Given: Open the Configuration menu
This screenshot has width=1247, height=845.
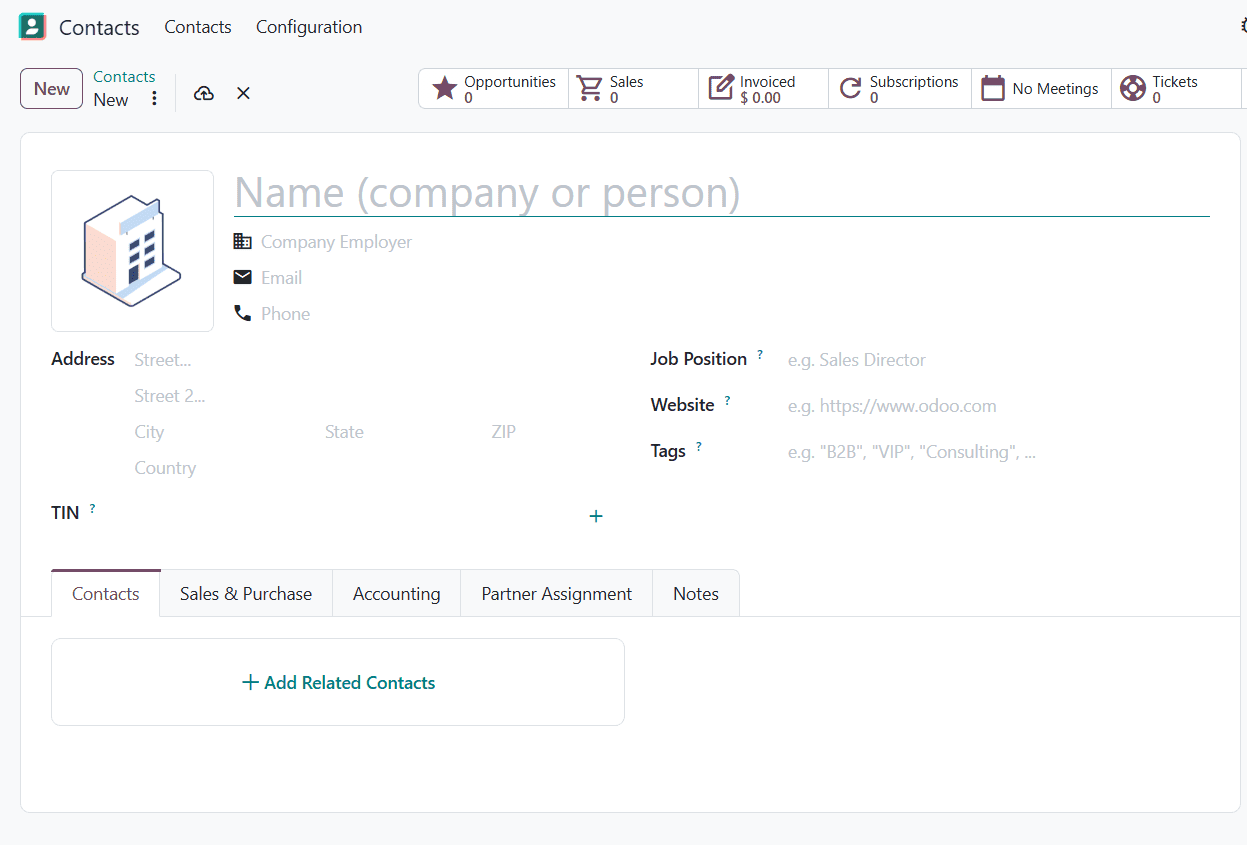Looking at the screenshot, I should coord(309,27).
